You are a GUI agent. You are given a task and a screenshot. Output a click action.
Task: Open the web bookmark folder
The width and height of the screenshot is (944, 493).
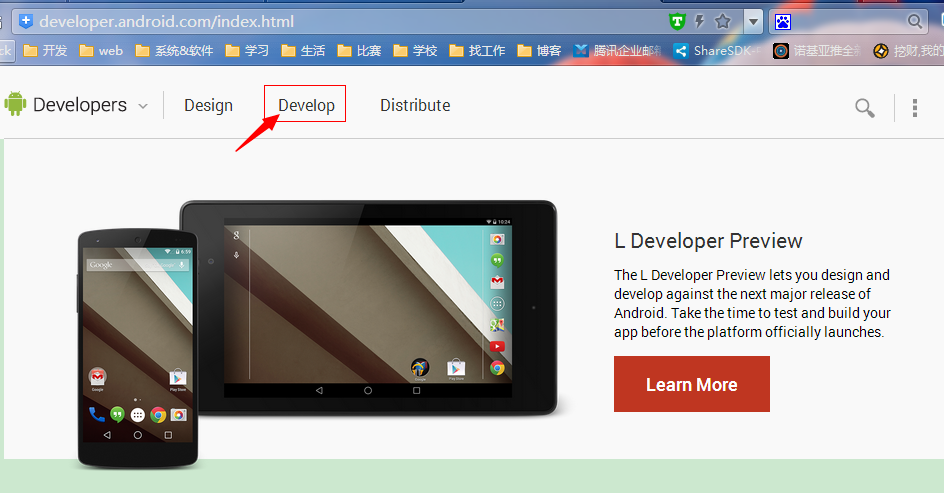click(101, 51)
